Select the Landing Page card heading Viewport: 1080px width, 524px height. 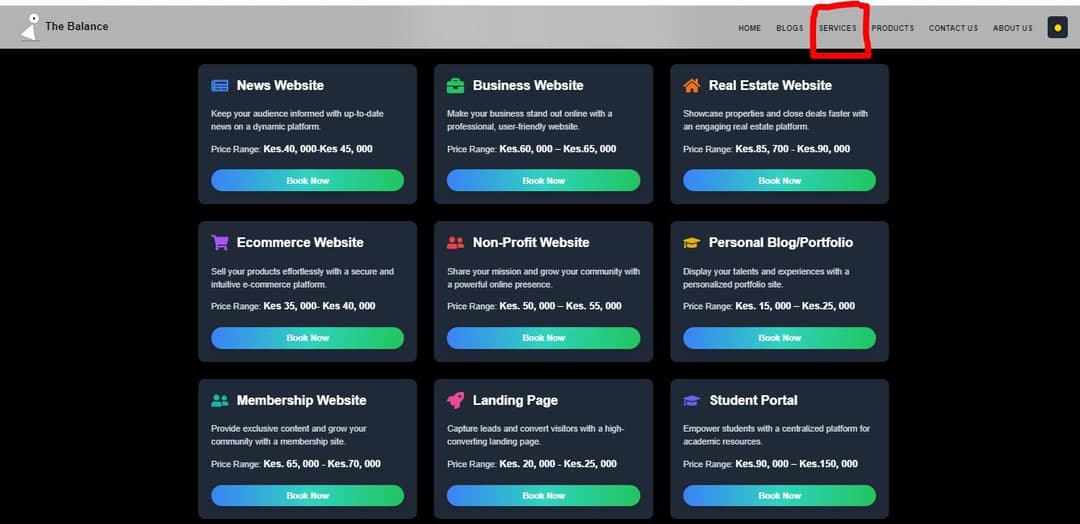[x=515, y=400]
